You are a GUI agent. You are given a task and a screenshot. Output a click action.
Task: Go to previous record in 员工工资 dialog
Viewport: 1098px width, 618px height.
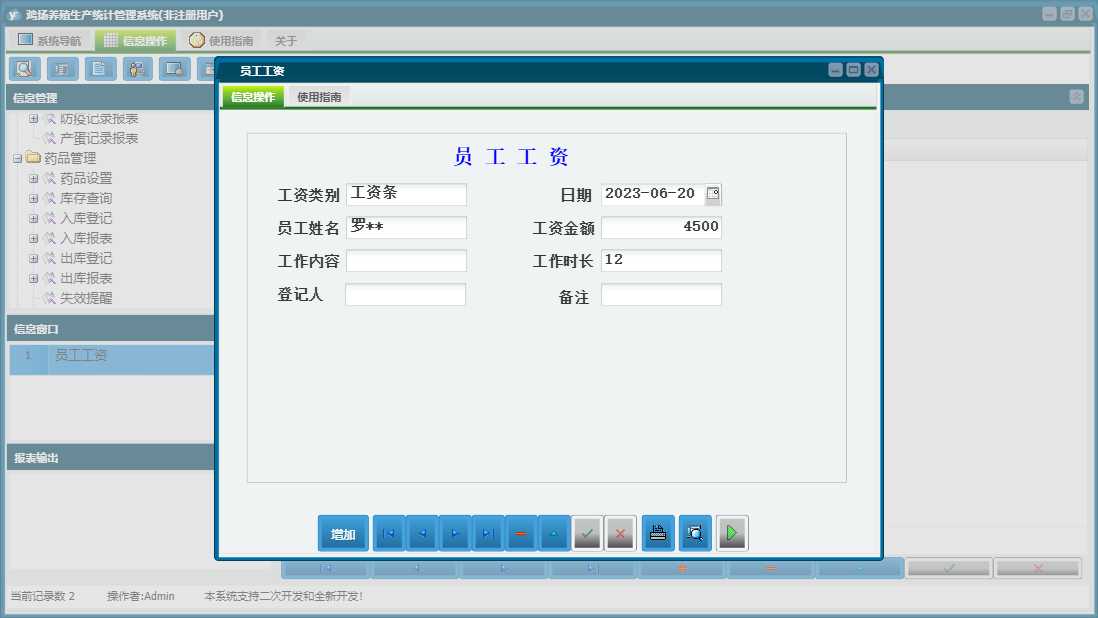(x=422, y=533)
